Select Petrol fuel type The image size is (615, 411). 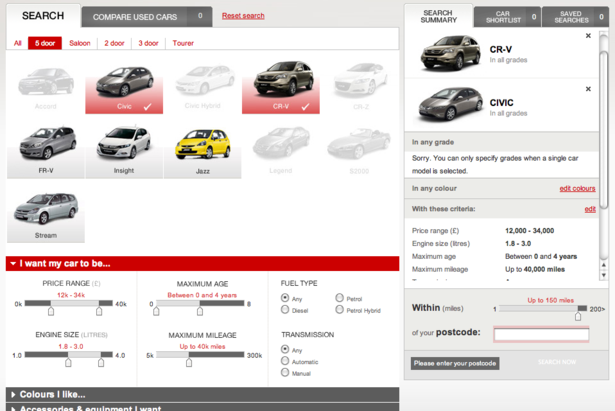pos(340,298)
